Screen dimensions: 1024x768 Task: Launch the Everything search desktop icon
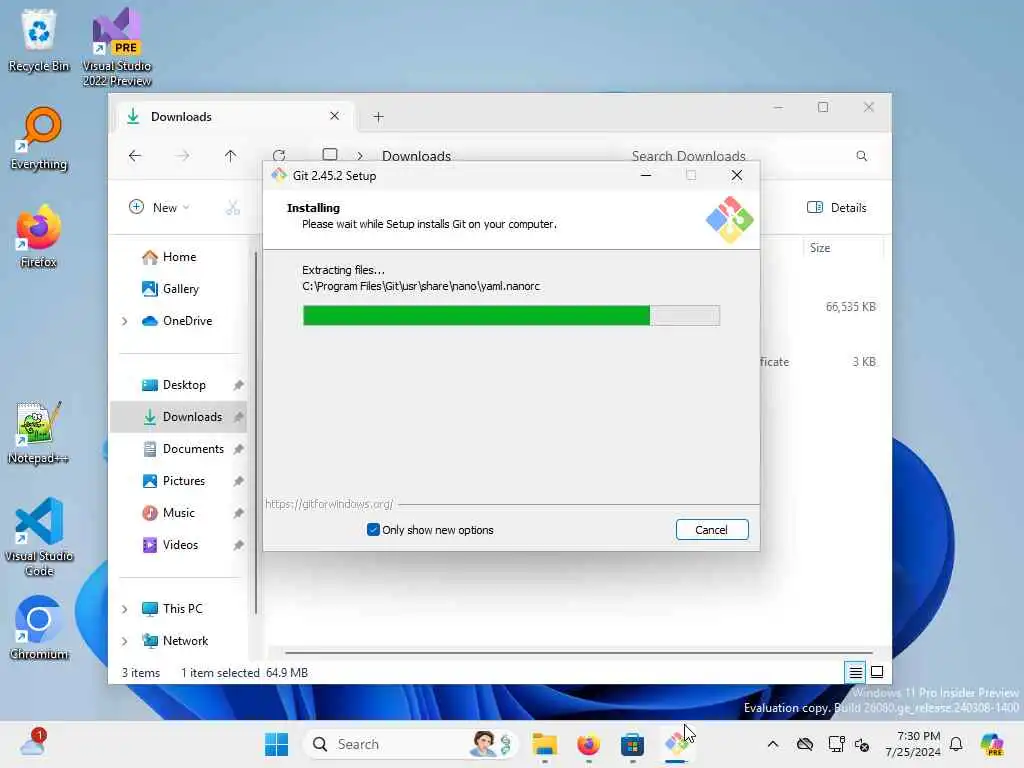point(39,138)
